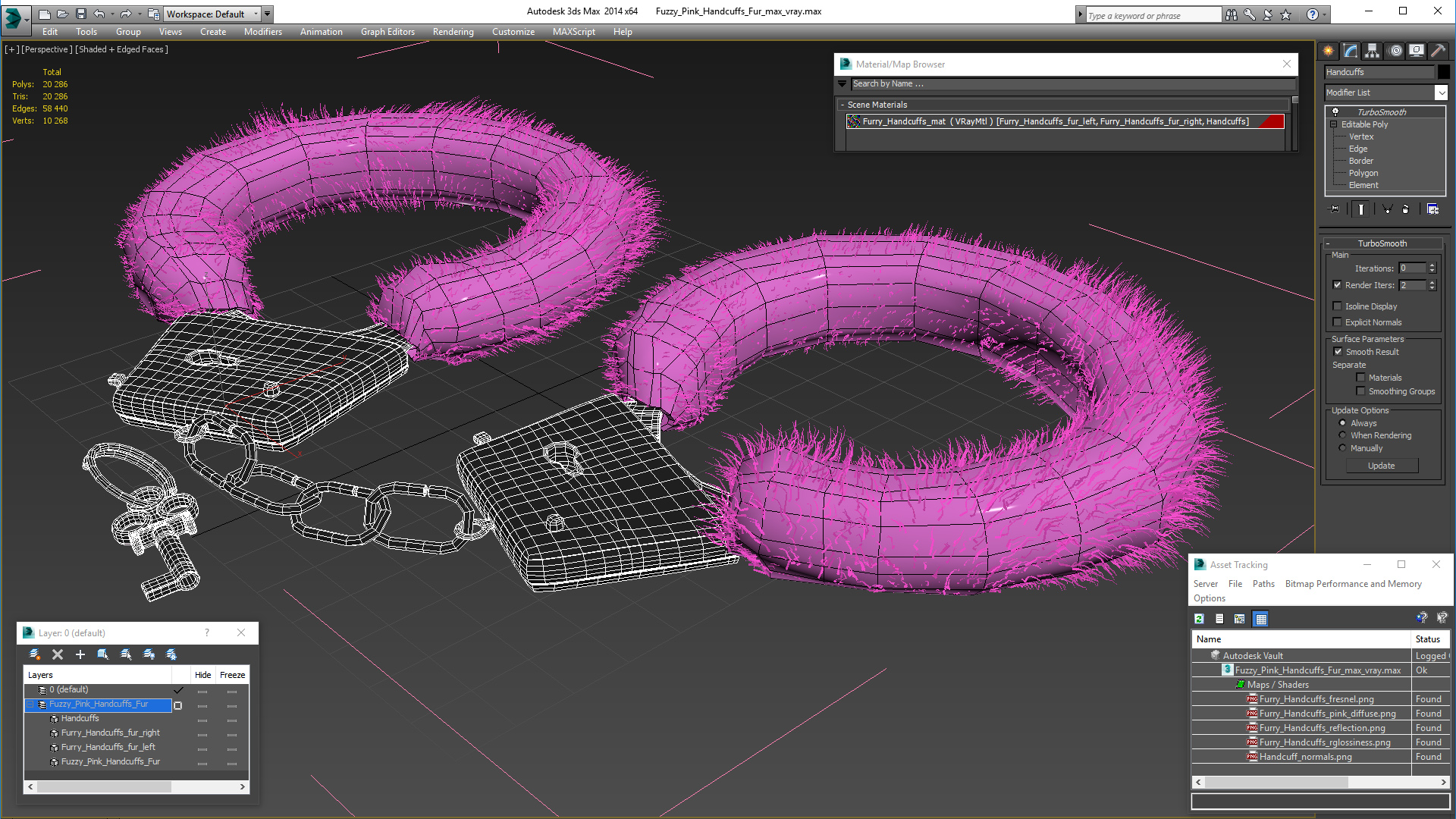Viewport: 1456px width, 819px height.
Task: Collapse the Editable Poly stack tree
Action: point(1333,124)
